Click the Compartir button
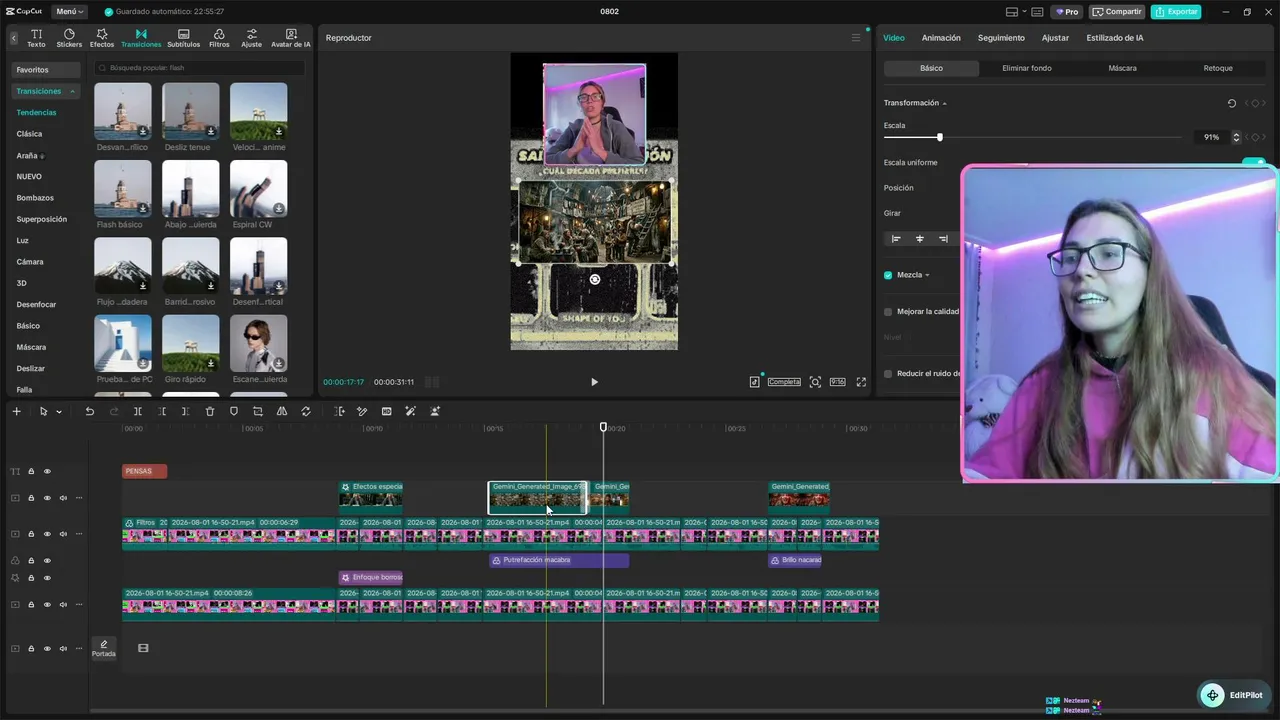The image size is (1280, 720). coord(1117,12)
